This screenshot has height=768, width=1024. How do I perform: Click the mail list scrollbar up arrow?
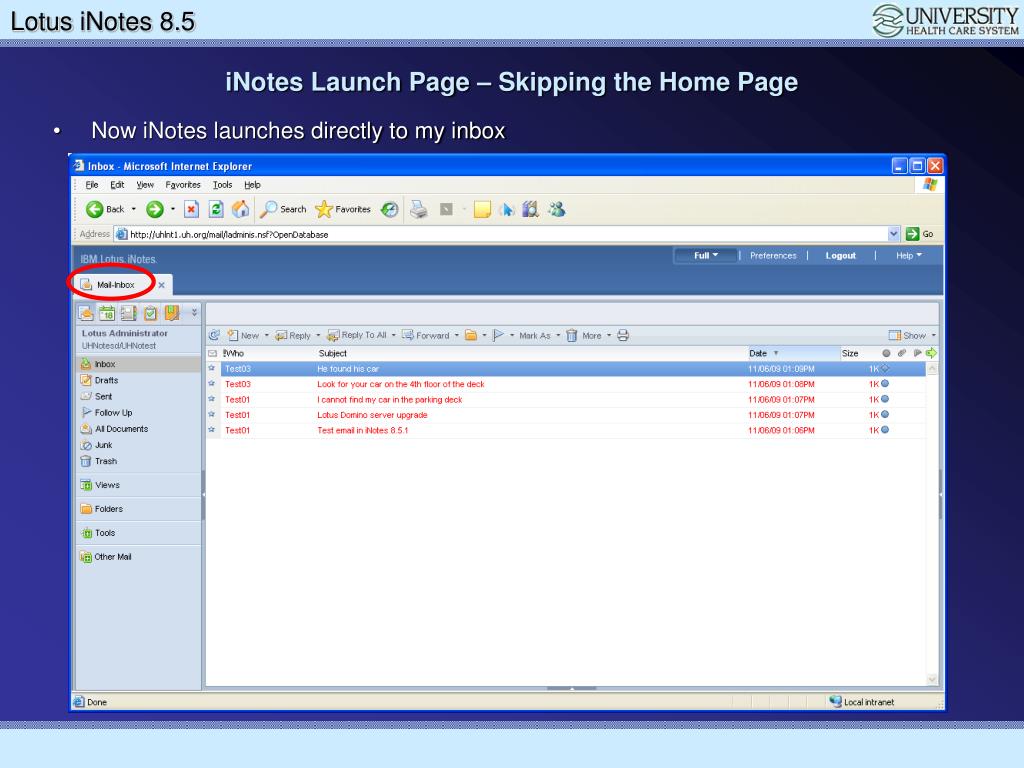pyautogui.click(x=933, y=369)
